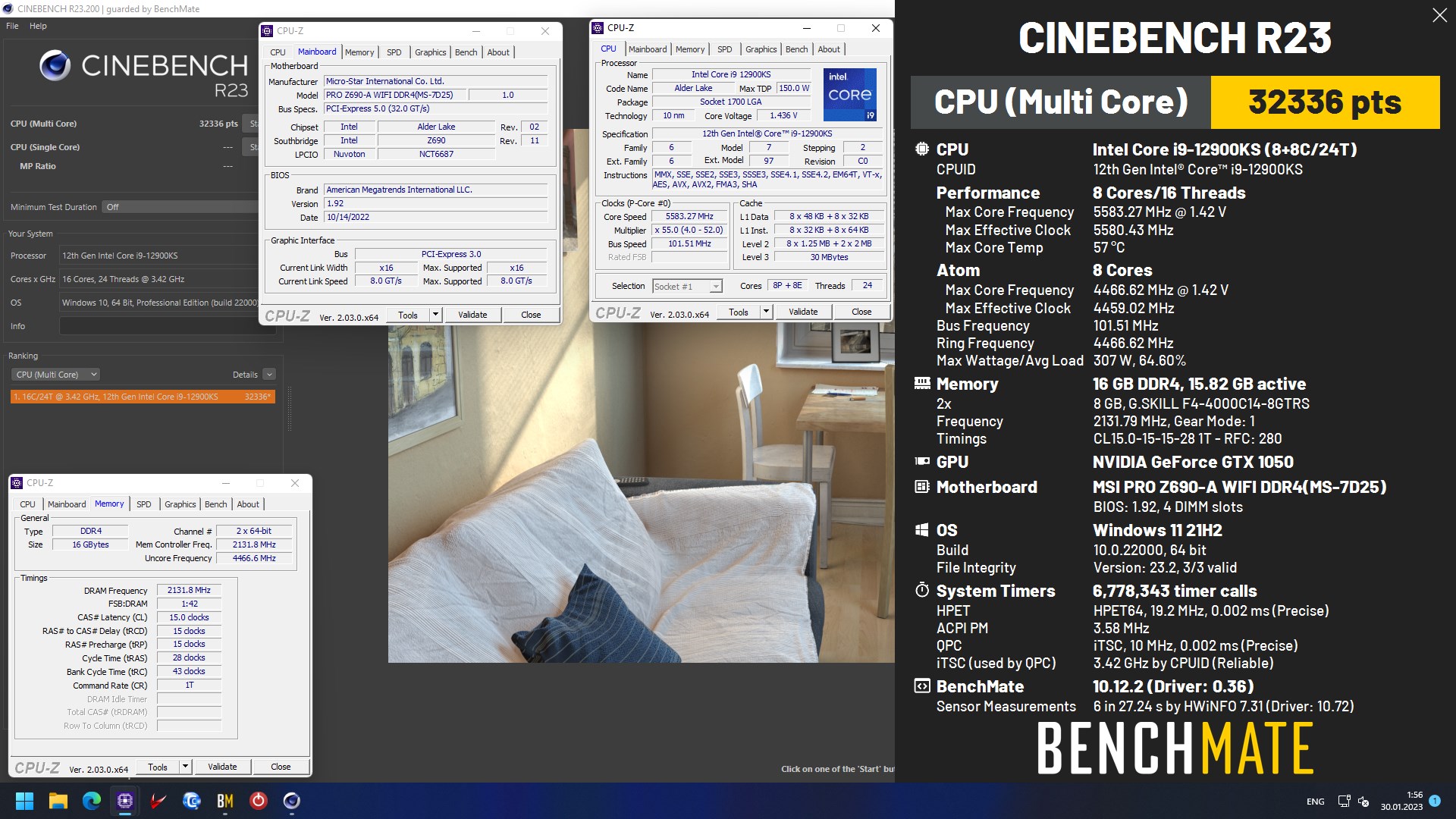Click the CPU-Z taskbar icon

(x=125, y=801)
